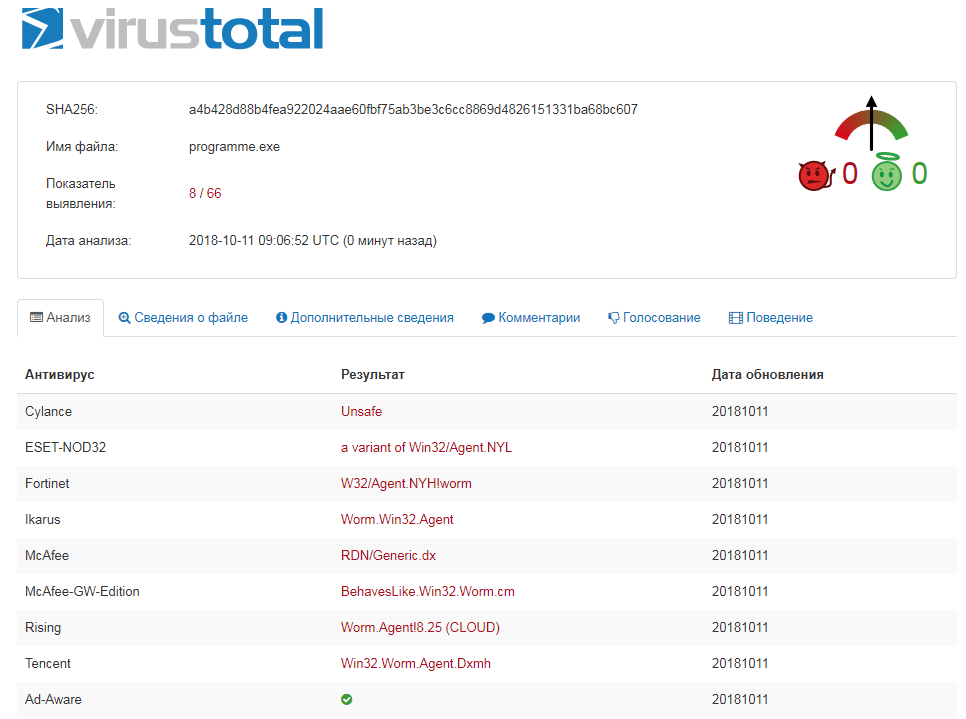The height and width of the screenshot is (719, 966).
Task: Open the Голосование tab
Action: coord(654,317)
